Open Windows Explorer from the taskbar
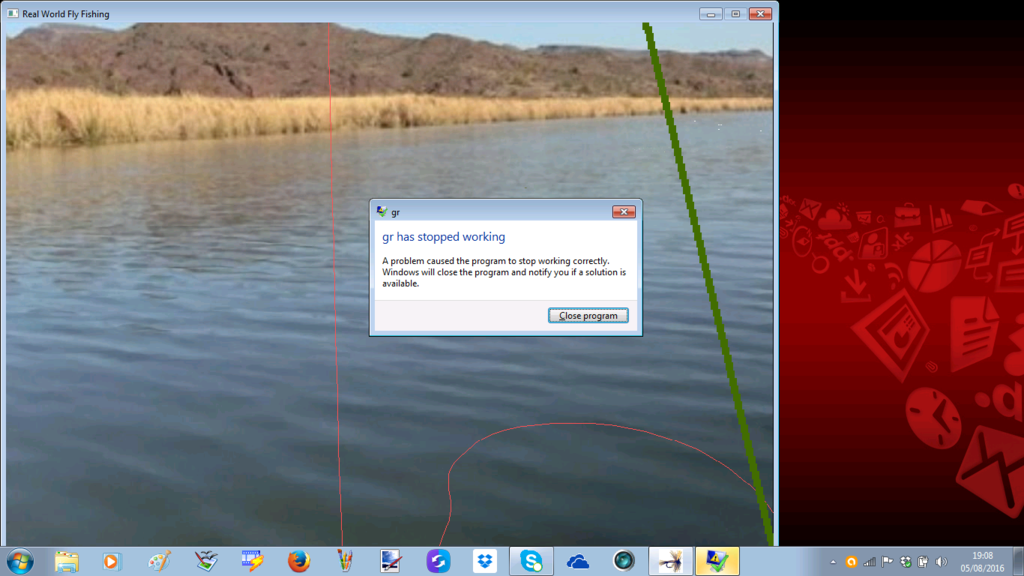The height and width of the screenshot is (576, 1024). (x=67, y=561)
